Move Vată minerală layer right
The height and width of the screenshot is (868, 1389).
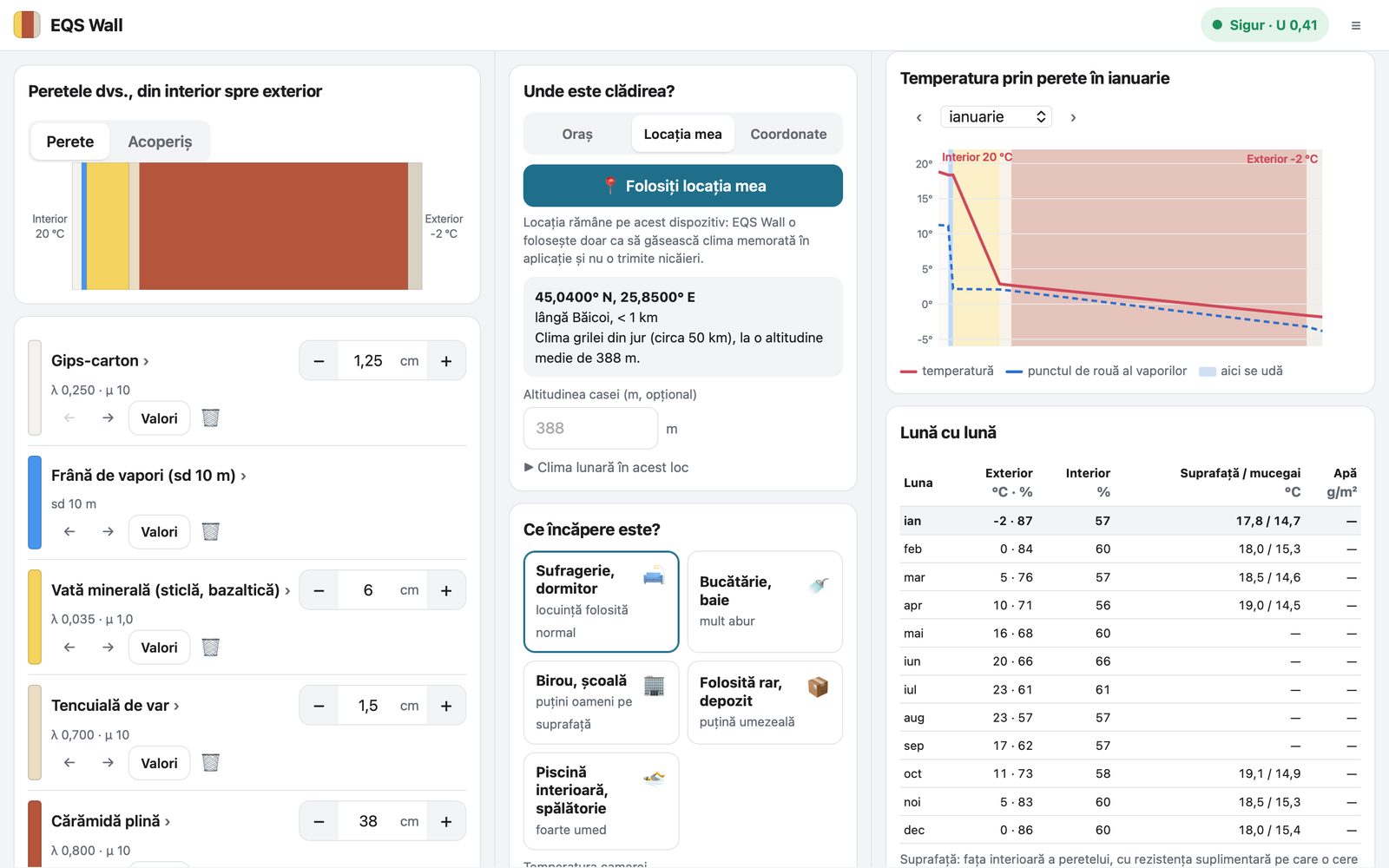(108, 648)
